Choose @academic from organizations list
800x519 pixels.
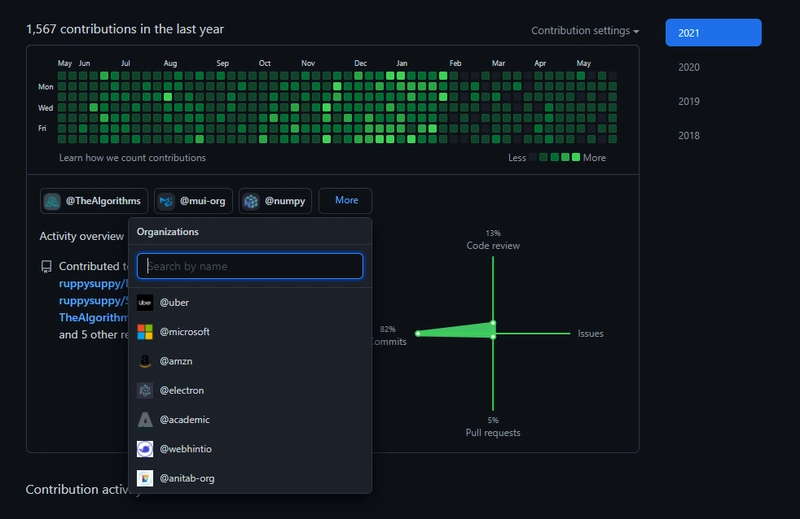[250, 419]
